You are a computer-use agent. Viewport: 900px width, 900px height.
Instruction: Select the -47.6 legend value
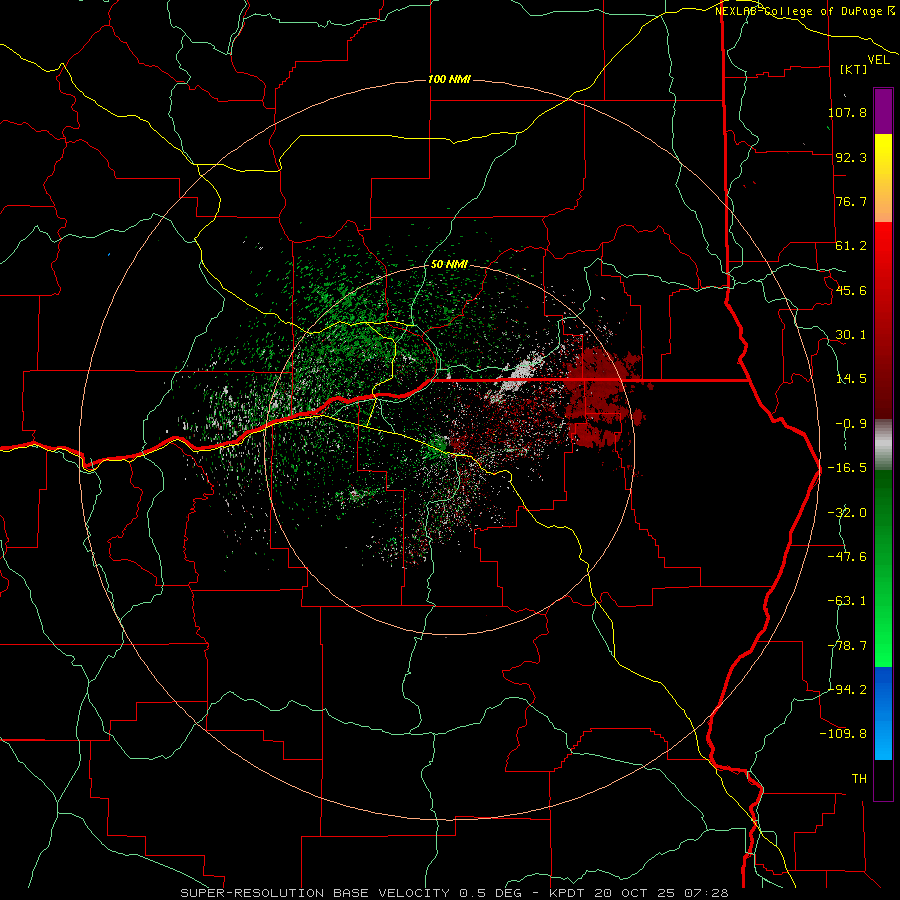coord(847,557)
